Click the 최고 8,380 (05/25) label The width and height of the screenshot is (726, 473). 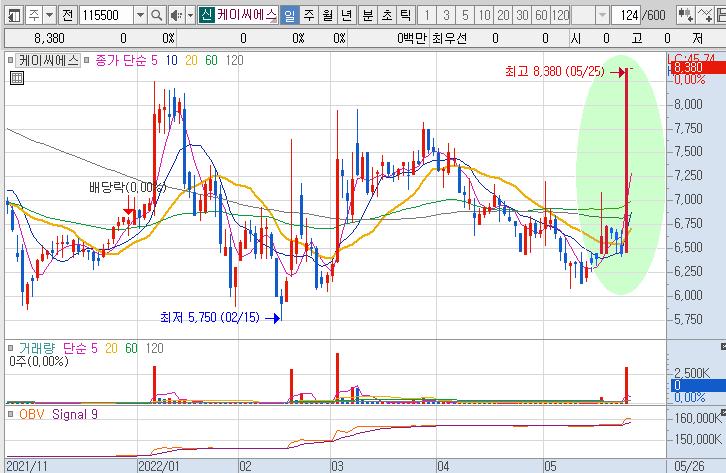click(x=555, y=71)
